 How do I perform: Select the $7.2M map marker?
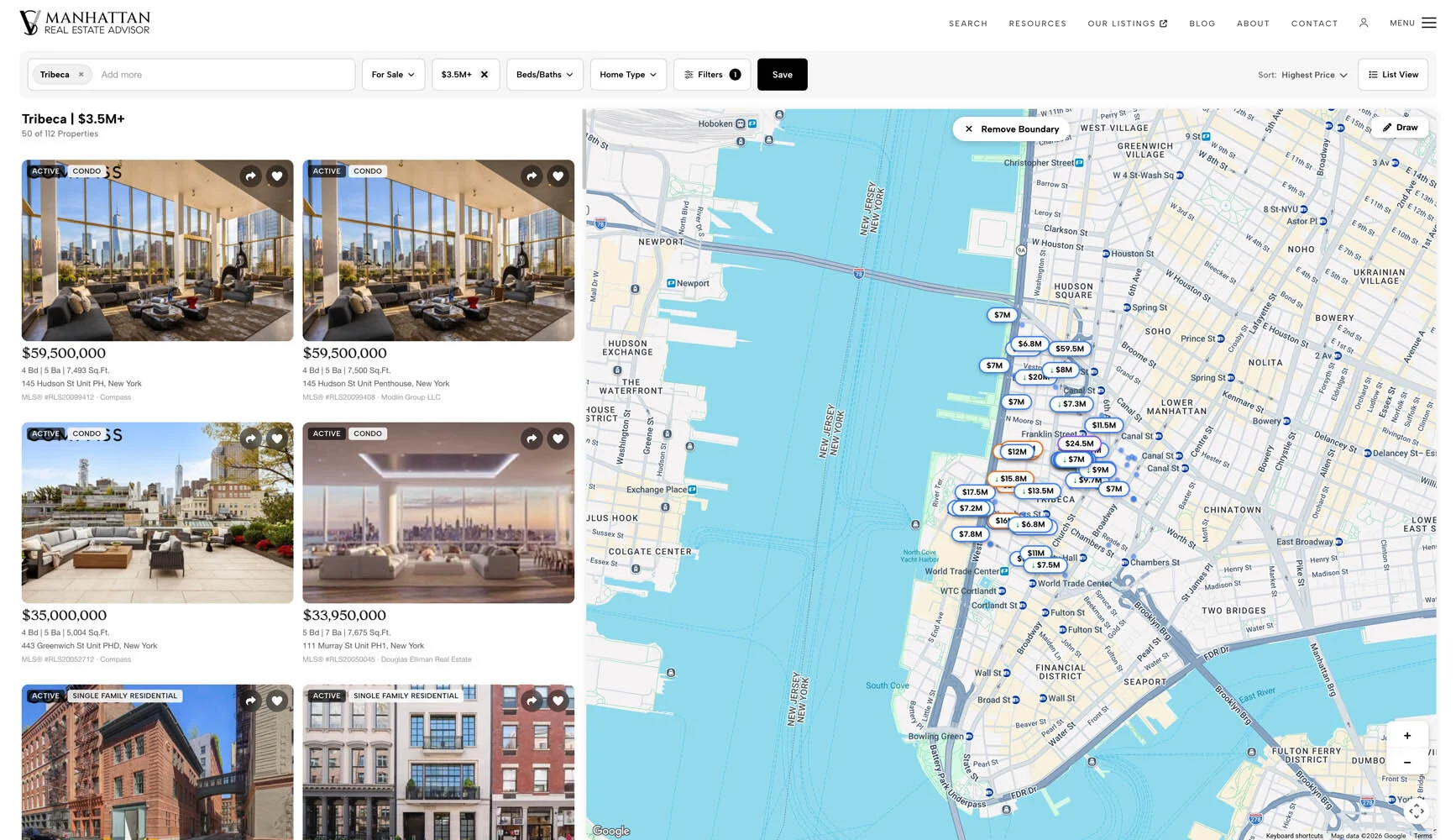tap(971, 508)
